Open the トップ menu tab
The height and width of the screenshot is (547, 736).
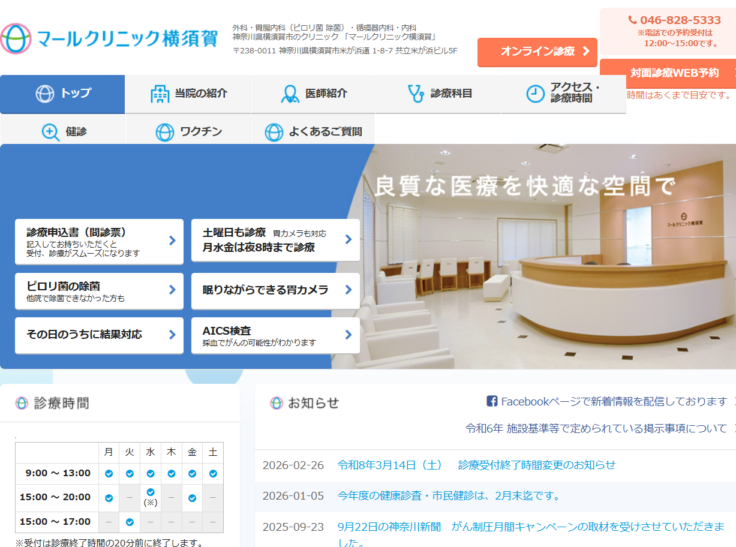tap(62, 94)
